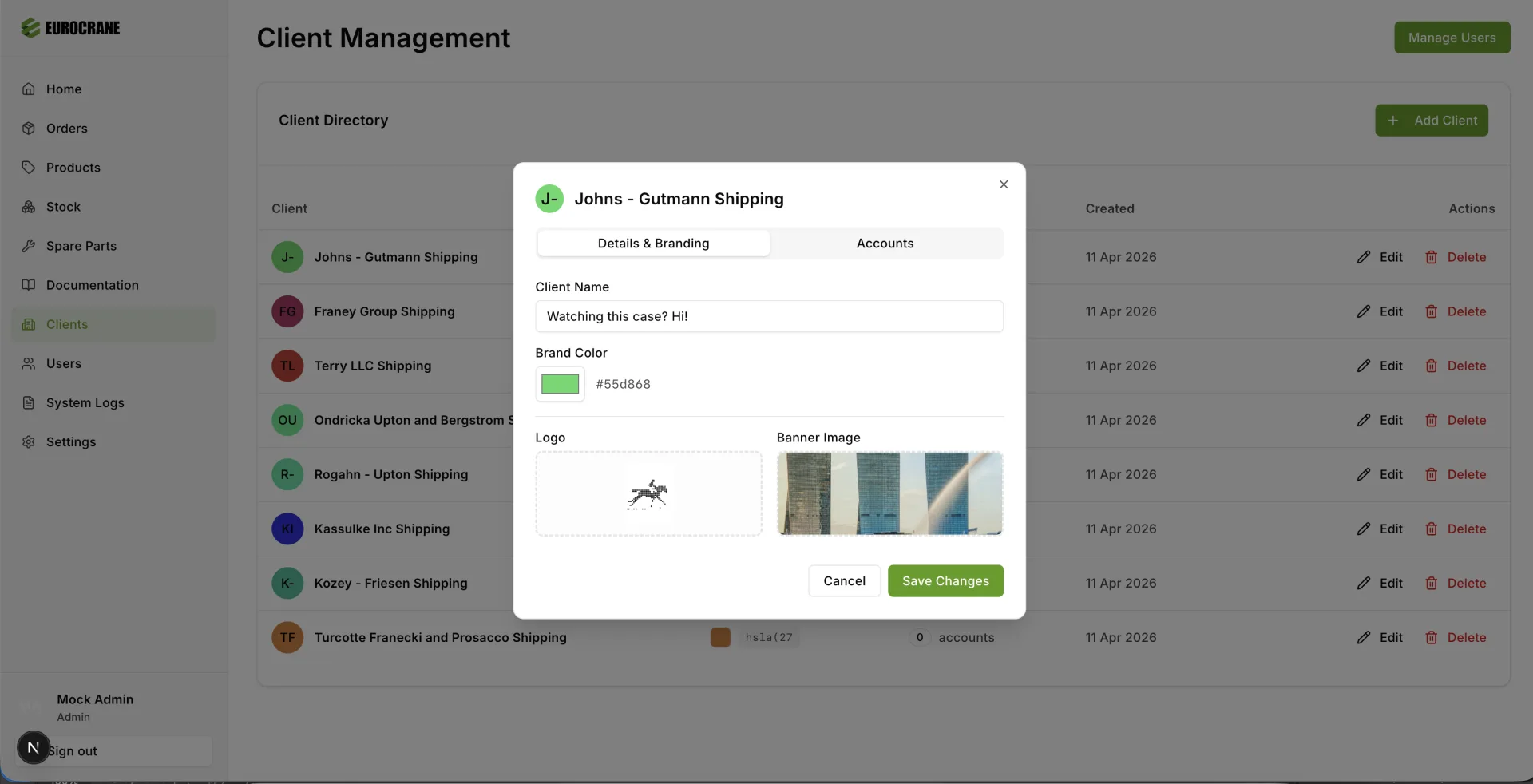Close the dialog with the X button
Image resolution: width=1533 pixels, height=784 pixels.
point(1004,184)
